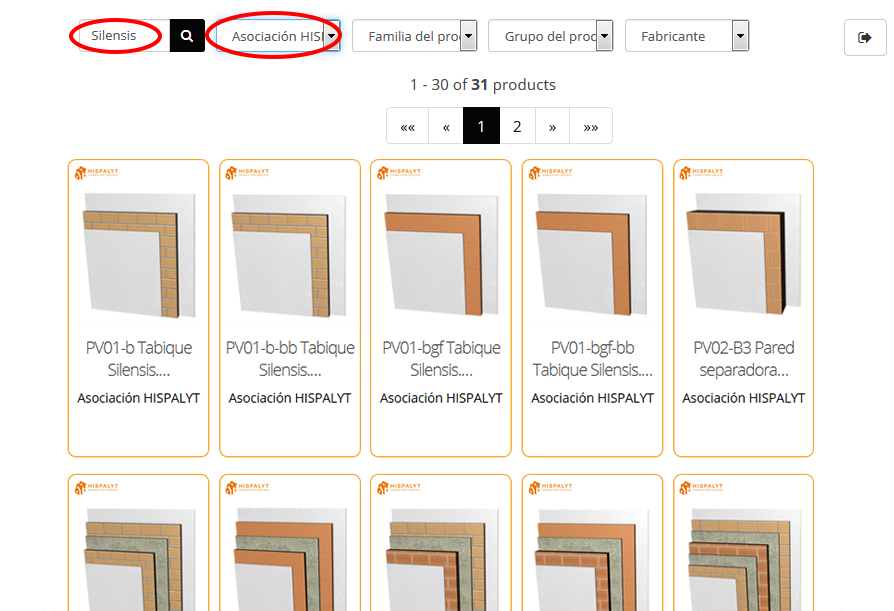Open the Grupo del producto dropdown

551,36
